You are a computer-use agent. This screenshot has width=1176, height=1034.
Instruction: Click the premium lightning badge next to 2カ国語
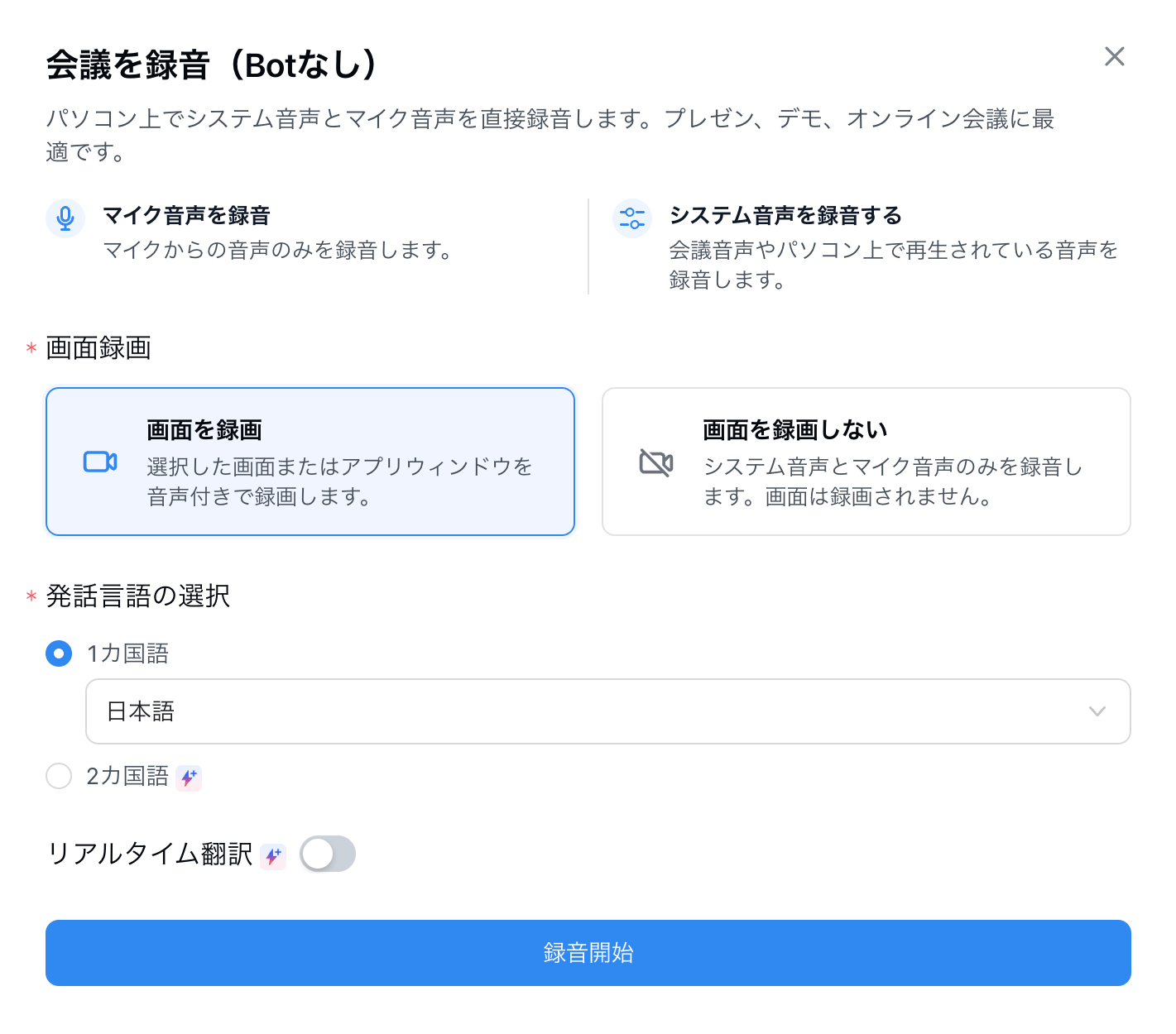click(189, 778)
